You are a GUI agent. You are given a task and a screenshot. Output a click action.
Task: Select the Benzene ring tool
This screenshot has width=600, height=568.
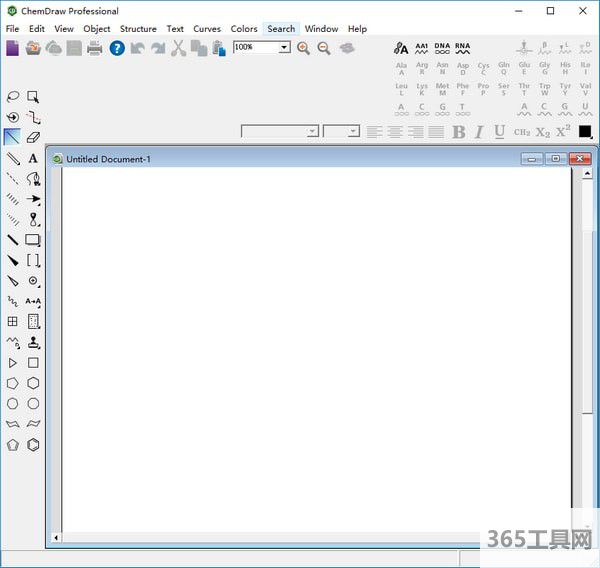[33, 445]
